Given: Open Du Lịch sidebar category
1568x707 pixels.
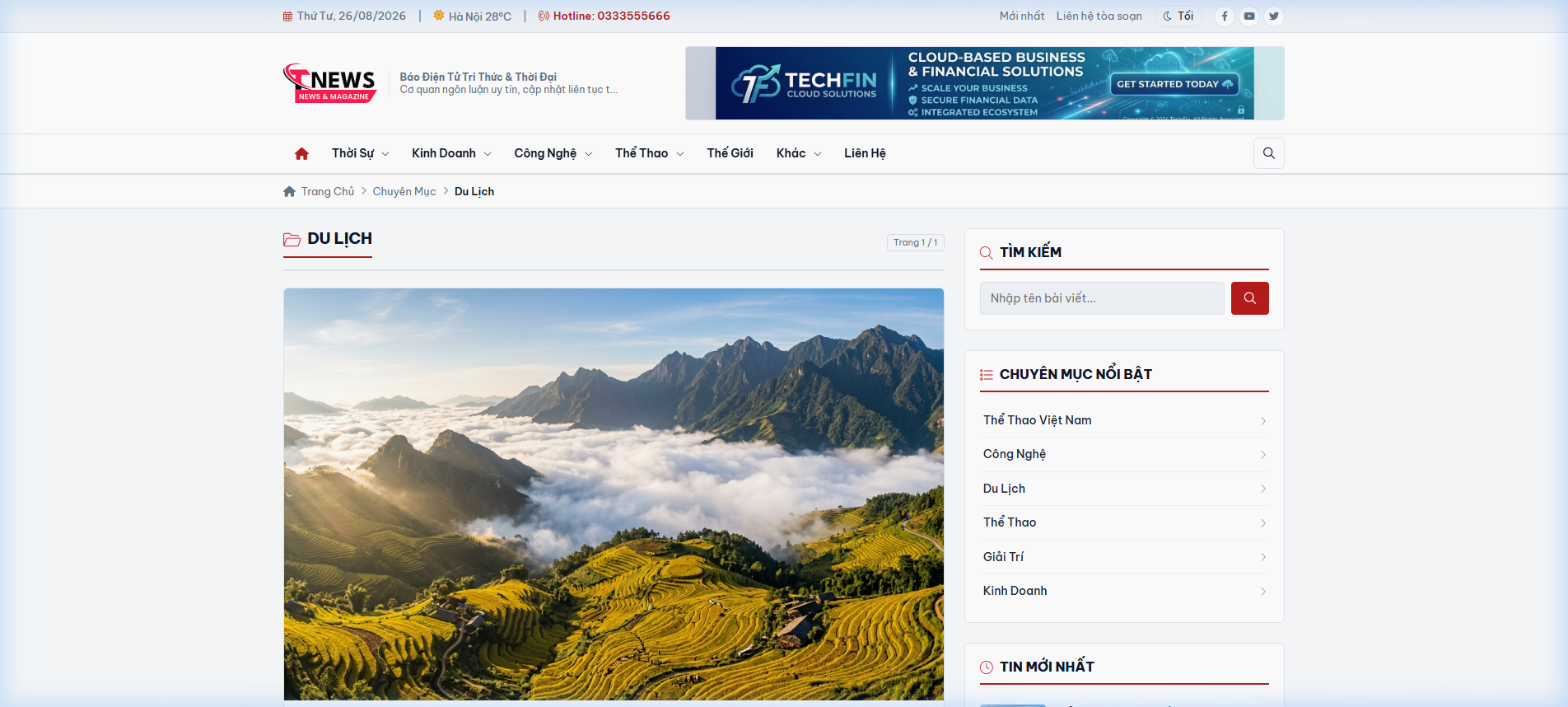Looking at the screenshot, I should (x=1124, y=489).
